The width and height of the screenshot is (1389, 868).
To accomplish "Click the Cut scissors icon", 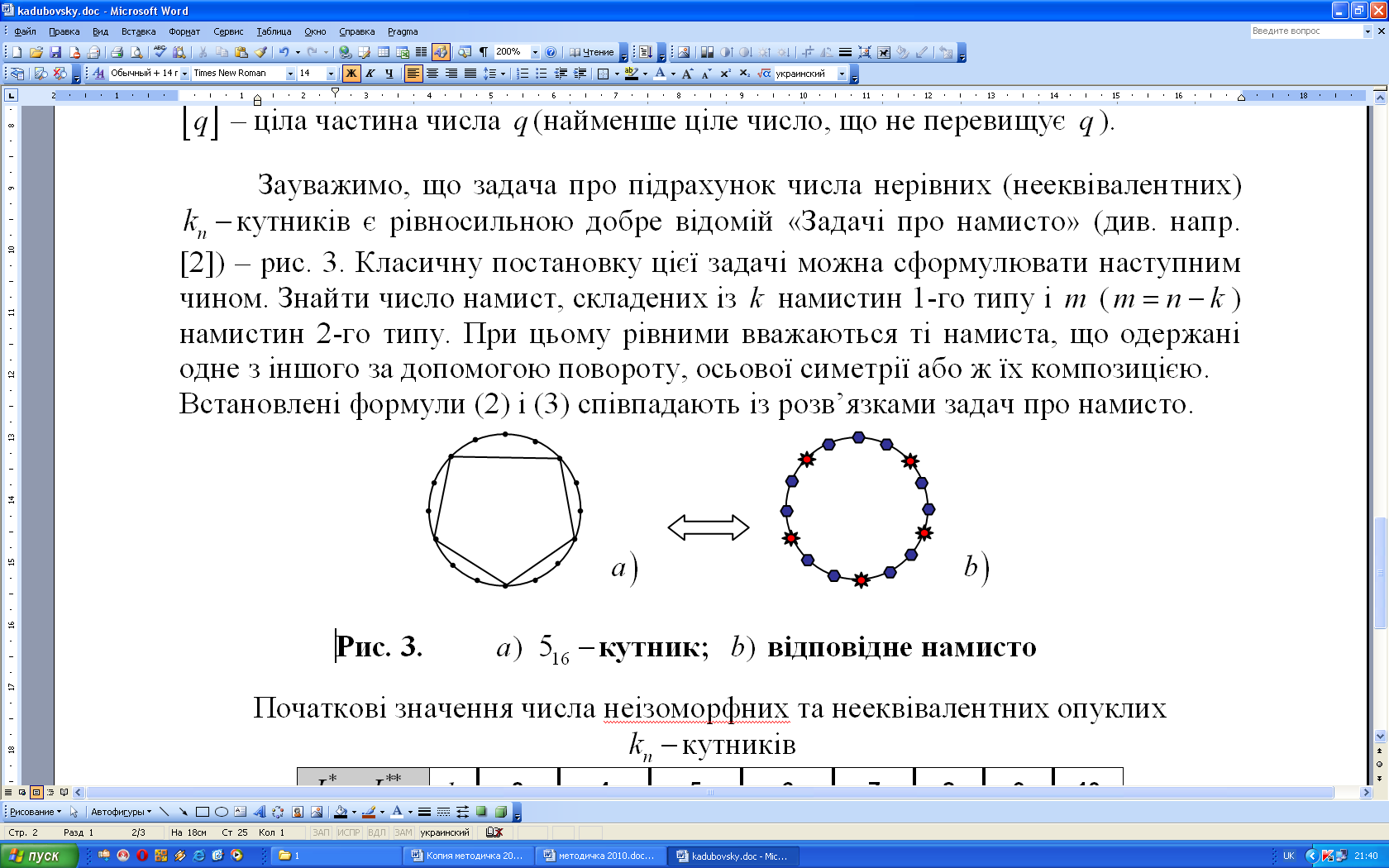I will coord(202,52).
